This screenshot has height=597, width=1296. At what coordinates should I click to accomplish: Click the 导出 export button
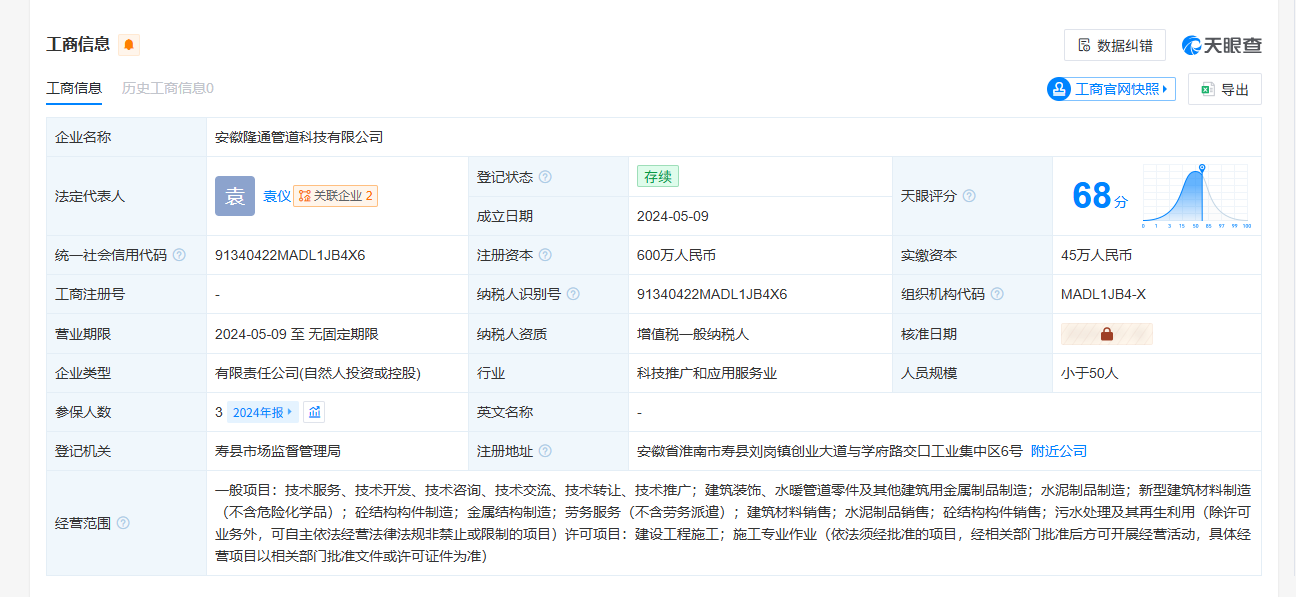click(x=1225, y=89)
